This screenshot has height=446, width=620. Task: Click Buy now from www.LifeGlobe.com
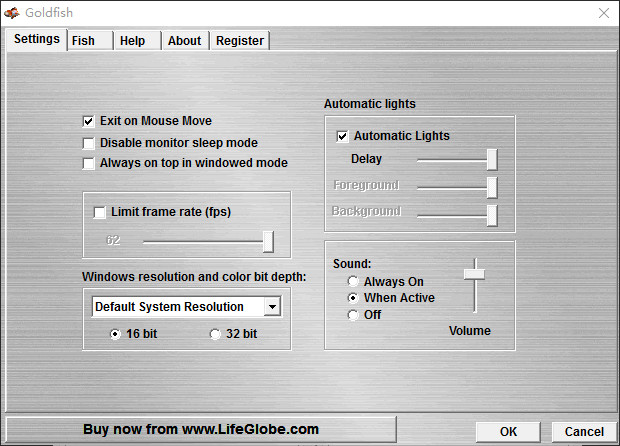click(201, 430)
